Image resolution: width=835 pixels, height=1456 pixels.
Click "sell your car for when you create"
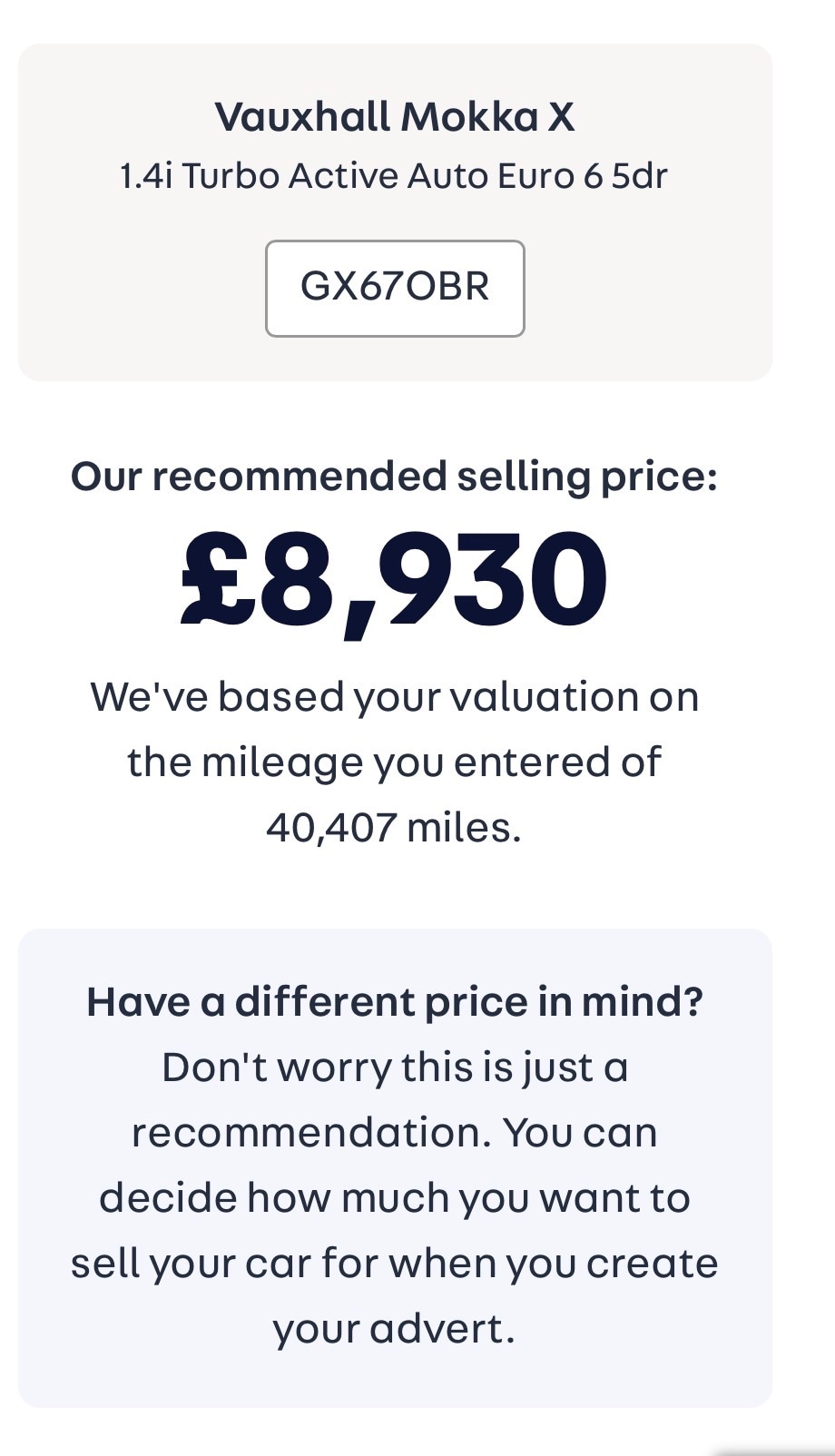[x=395, y=1264]
